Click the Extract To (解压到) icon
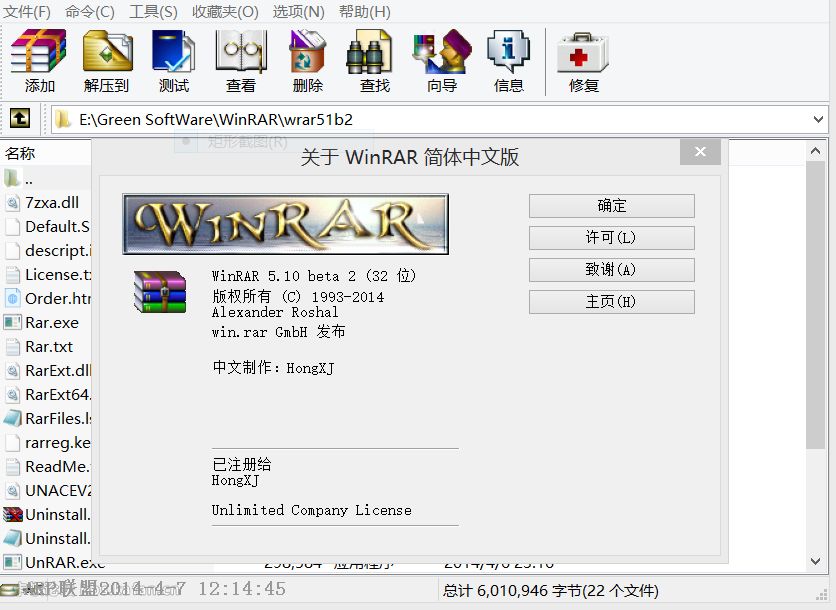 coord(107,51)
